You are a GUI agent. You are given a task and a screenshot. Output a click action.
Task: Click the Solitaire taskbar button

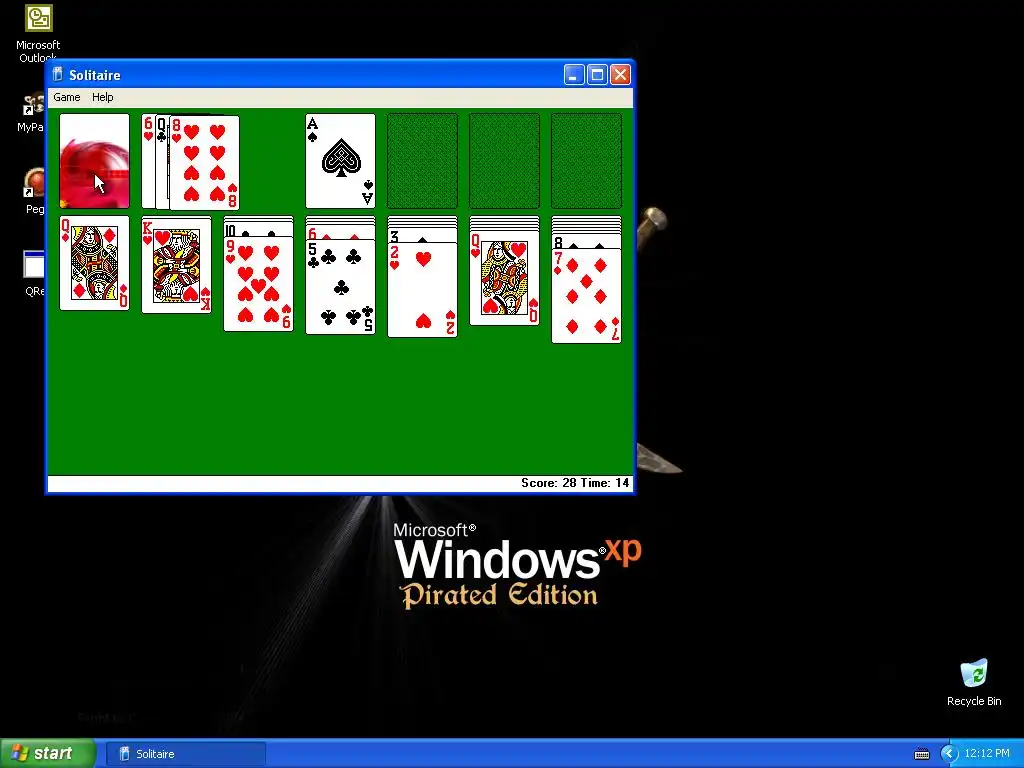185,754
